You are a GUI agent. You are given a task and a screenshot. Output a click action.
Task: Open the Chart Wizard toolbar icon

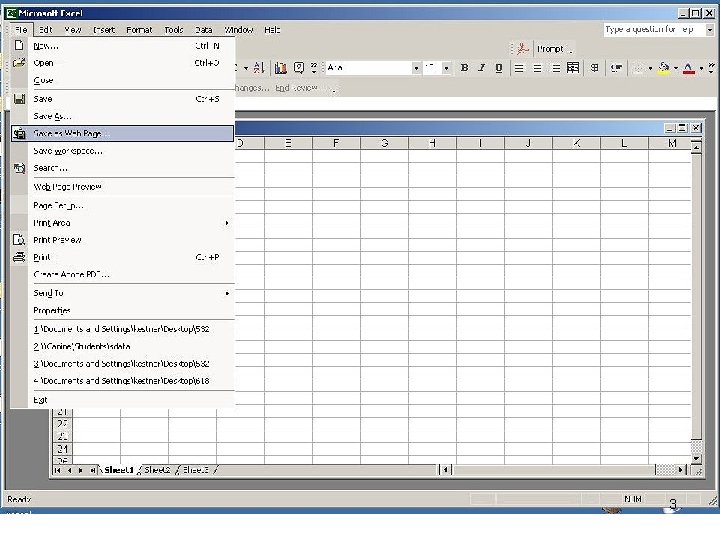click(281, 68)
